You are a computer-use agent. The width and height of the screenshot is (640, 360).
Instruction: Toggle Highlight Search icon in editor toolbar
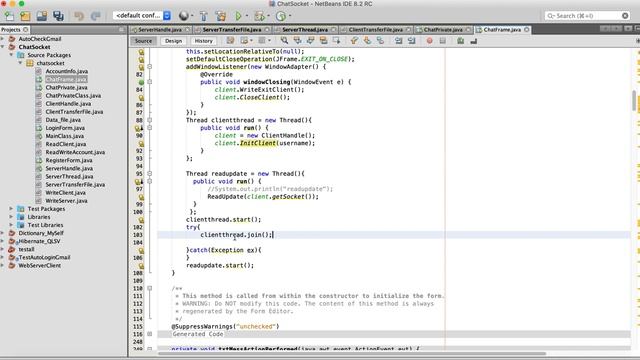[x=324, y=41]
